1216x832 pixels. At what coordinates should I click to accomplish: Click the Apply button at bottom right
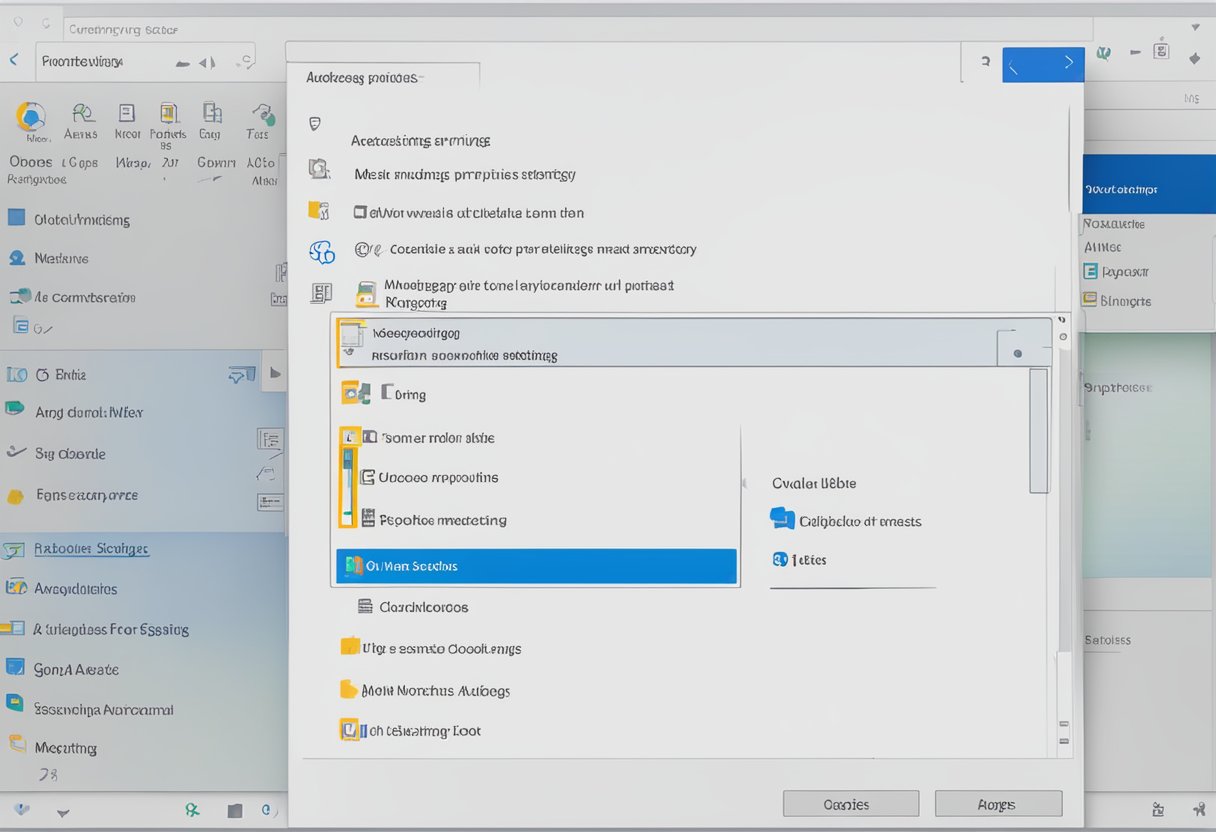coord(998,803)
